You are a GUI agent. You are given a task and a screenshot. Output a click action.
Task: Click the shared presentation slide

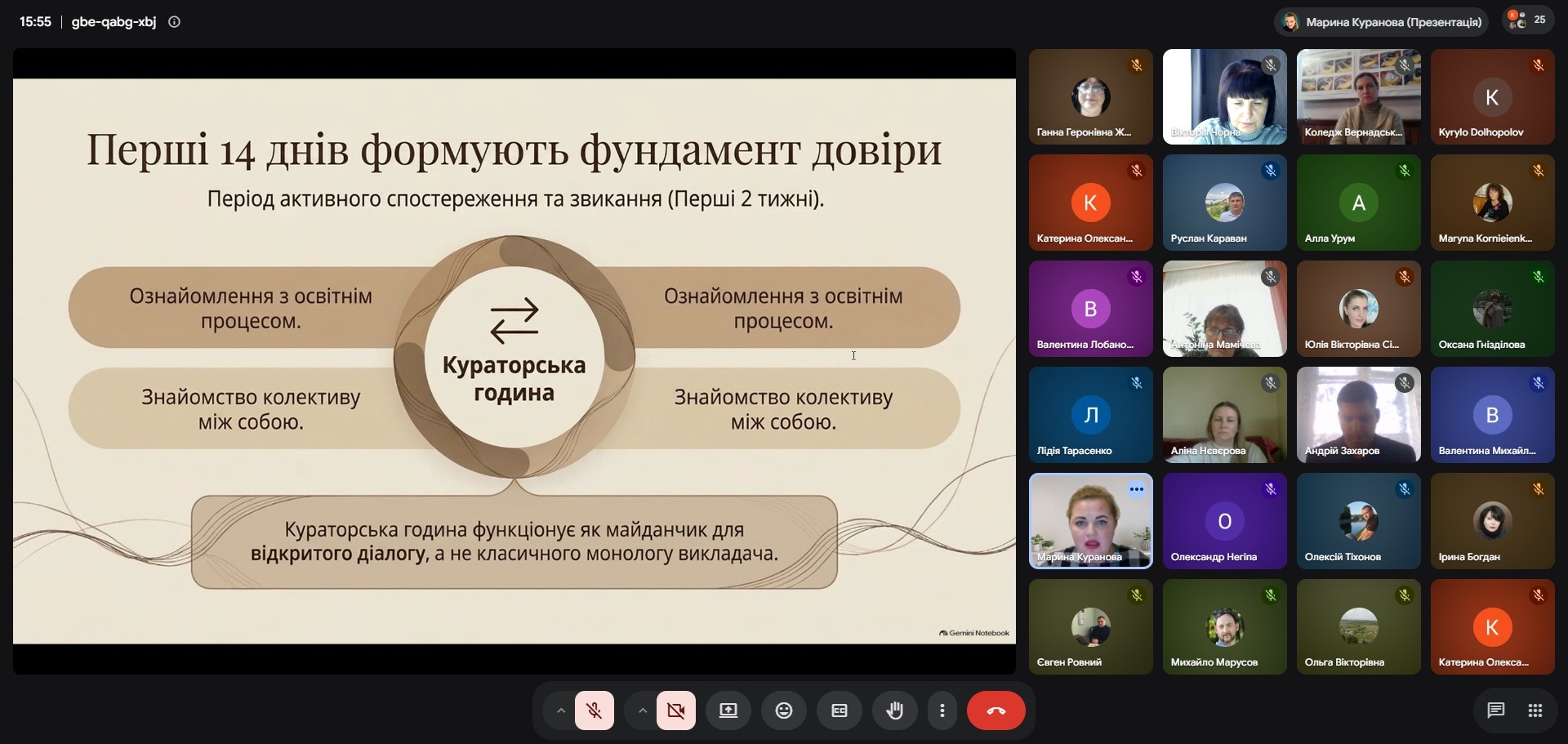click(514, 361)
